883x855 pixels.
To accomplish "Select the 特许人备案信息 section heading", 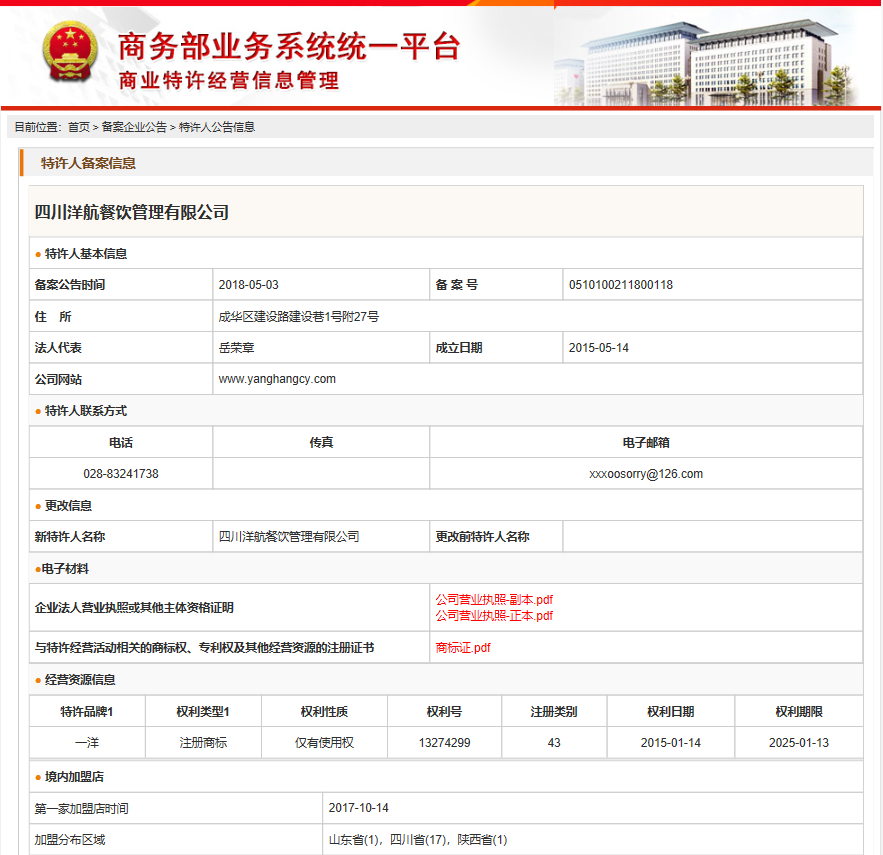I will [x=88, y=163].
